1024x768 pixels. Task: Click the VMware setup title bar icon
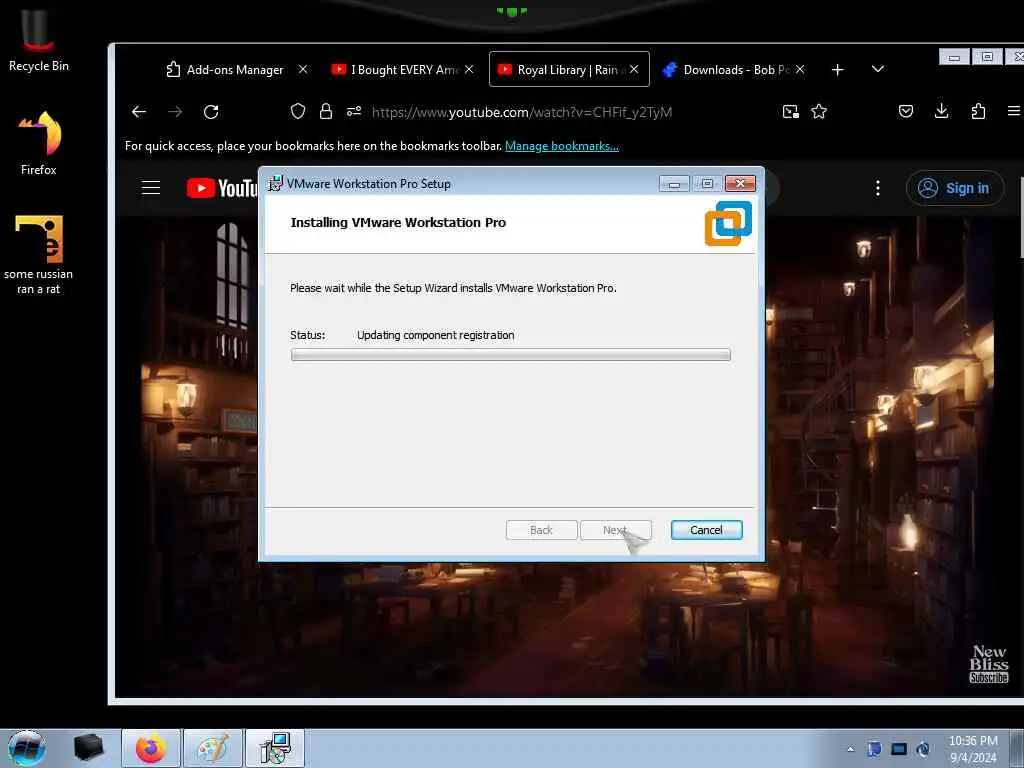(276, 184)
